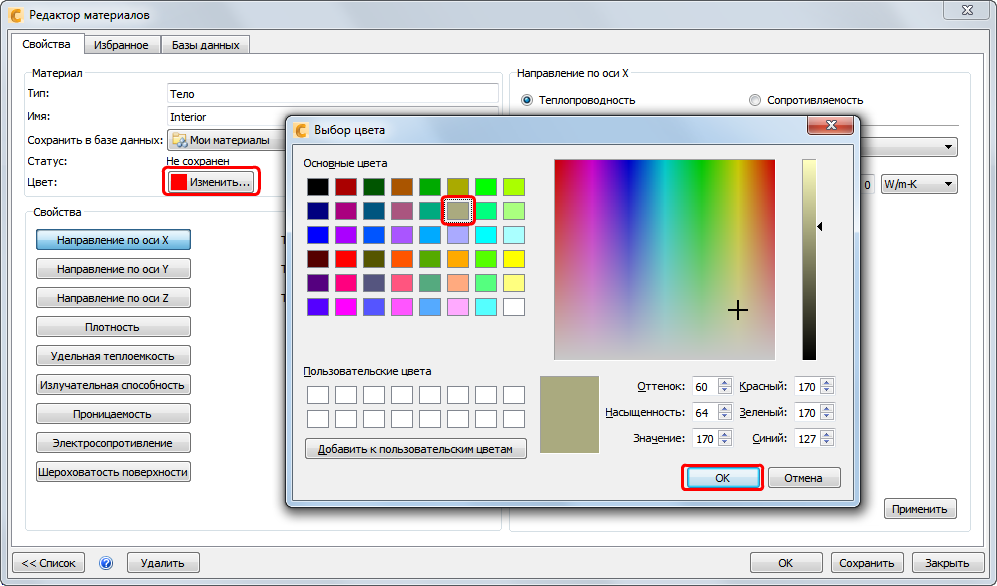Click the selected color preview box

tap(570, 414)
